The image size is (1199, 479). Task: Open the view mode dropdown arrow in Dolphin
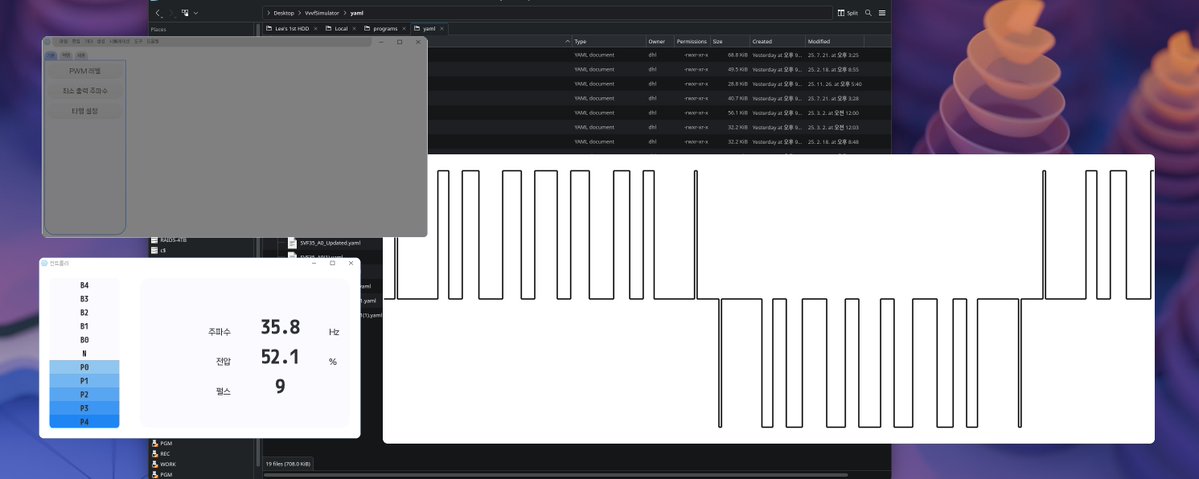coord(196,13)
